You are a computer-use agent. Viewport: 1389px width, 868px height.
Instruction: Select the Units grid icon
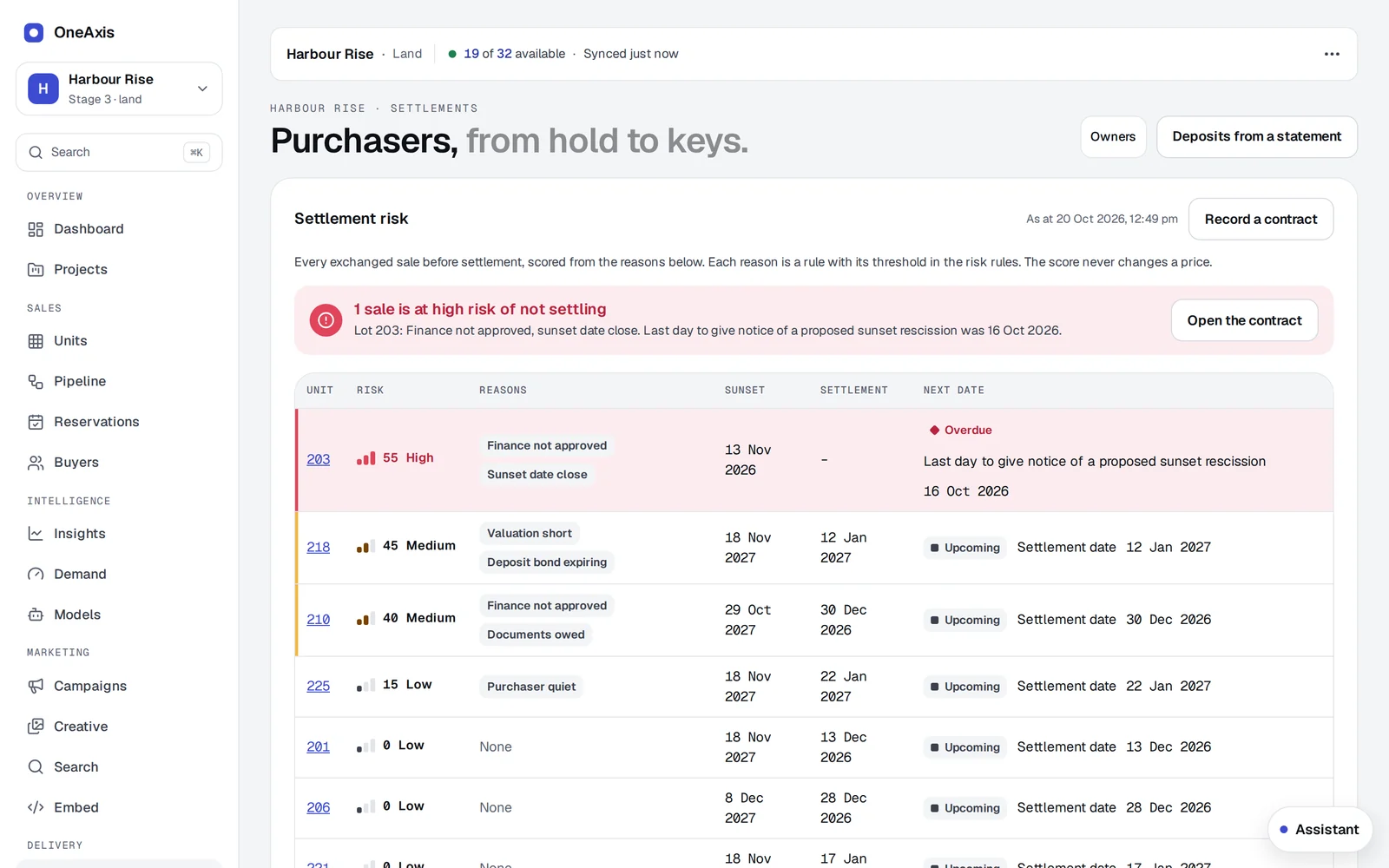[x=36, y=341]
